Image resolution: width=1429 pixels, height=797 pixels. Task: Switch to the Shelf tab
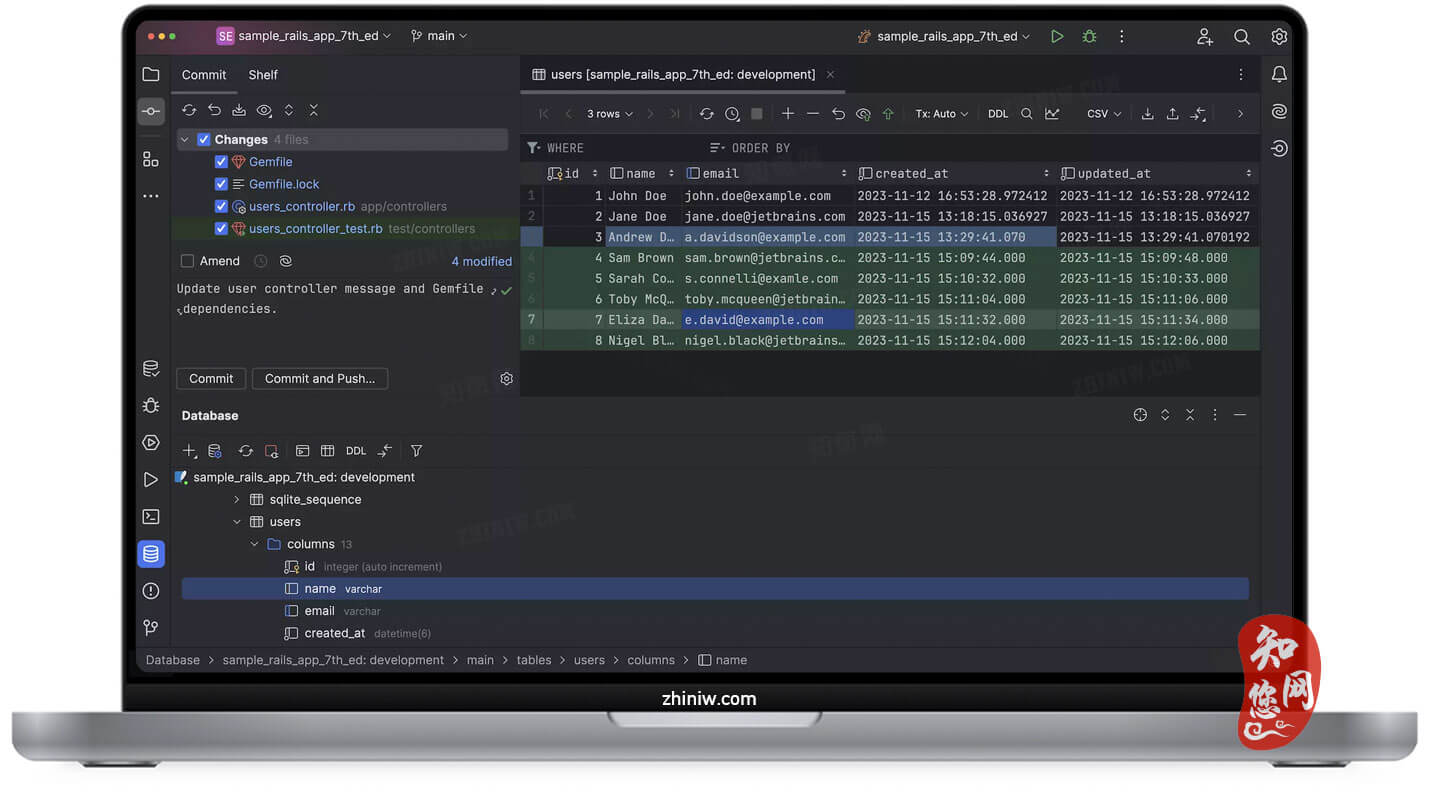[263, 75]
